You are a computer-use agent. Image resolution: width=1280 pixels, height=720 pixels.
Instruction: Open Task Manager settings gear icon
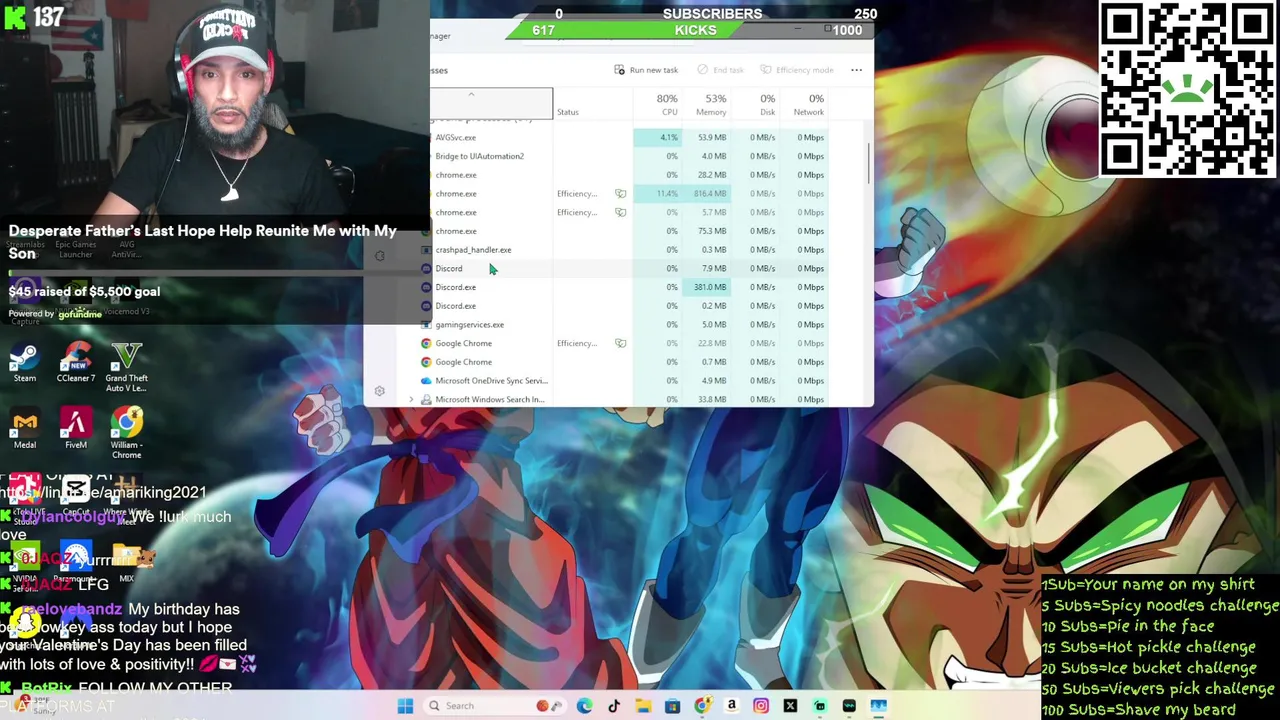click(x=379, y=391)
